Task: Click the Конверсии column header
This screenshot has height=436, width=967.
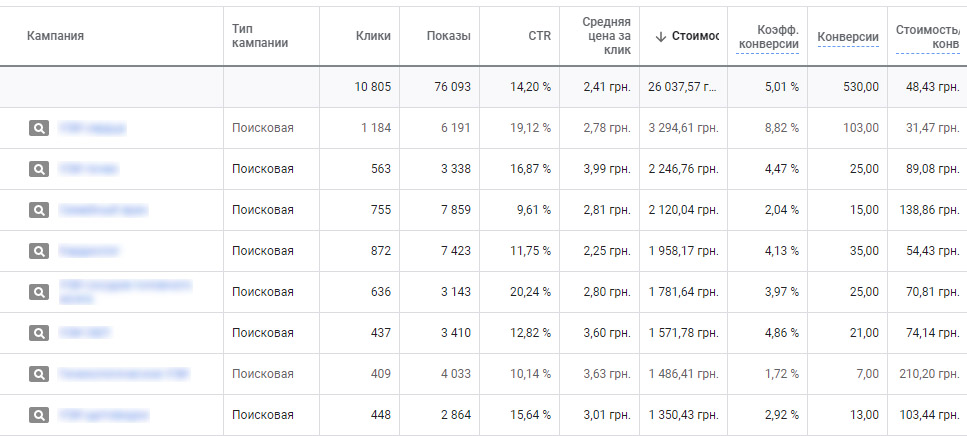Action: tap(848, 37)
